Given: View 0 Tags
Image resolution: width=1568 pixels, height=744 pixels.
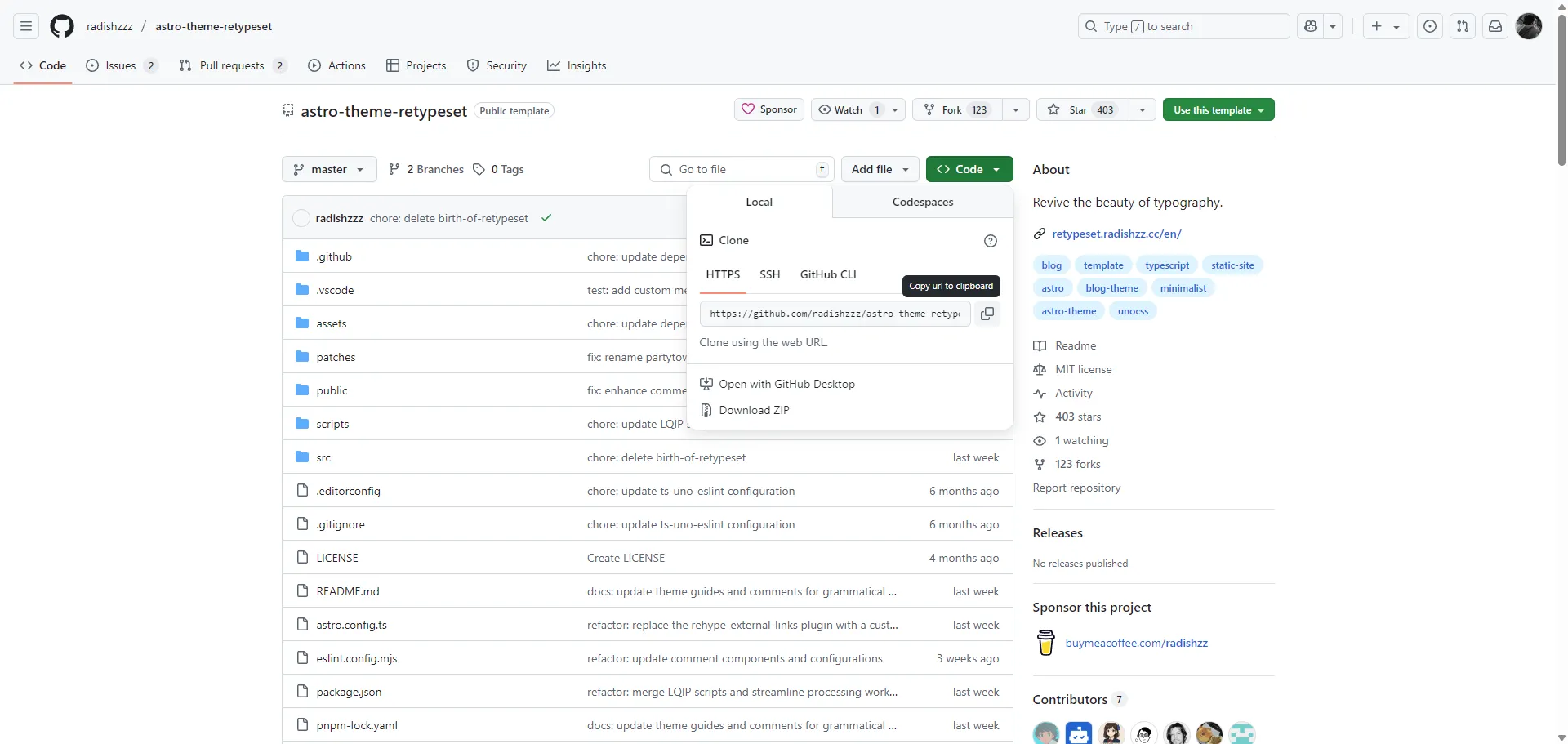Looking at the screenshot, I should [499, 169].
